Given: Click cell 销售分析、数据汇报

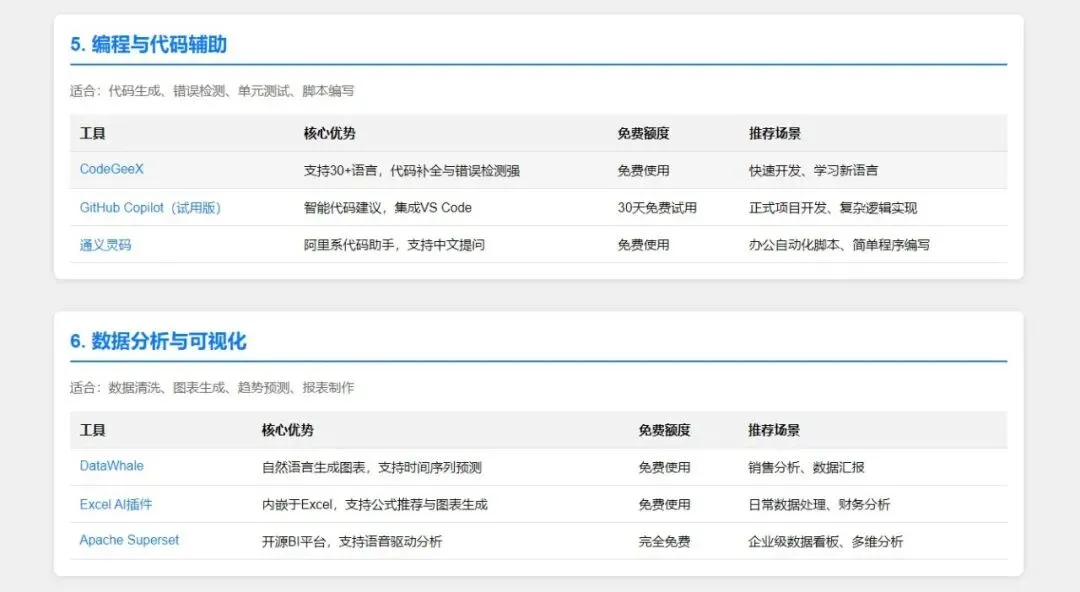Looking at the screenshot, I should pyautogui.click(x=806, y=467).
